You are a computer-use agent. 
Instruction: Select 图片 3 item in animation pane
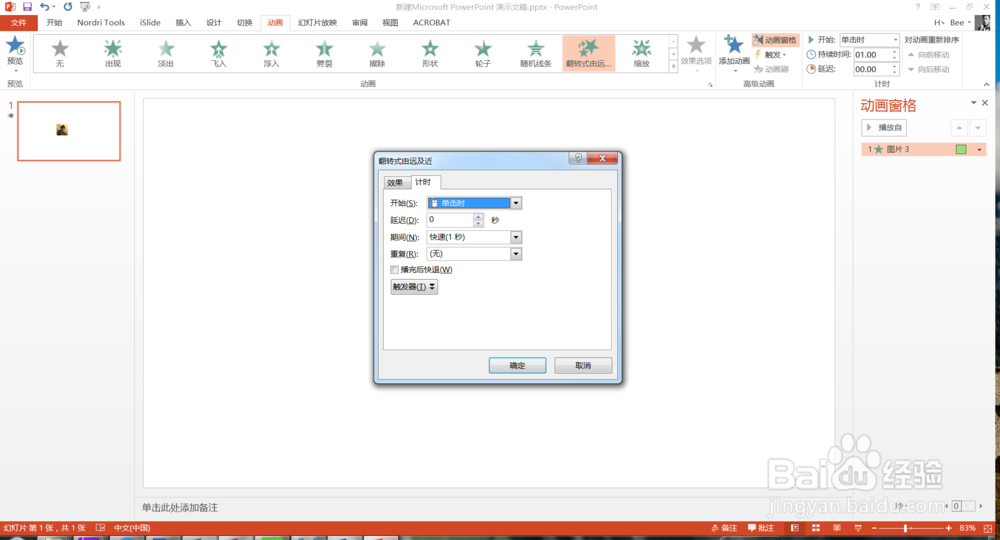click(x=923, y=149)
